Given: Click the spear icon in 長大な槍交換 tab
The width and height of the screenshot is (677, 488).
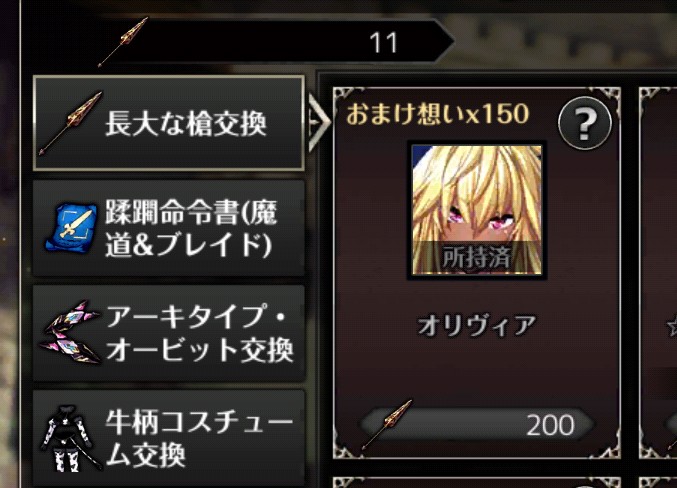Looking at the screenshot, I should click(x=70, y=123).
